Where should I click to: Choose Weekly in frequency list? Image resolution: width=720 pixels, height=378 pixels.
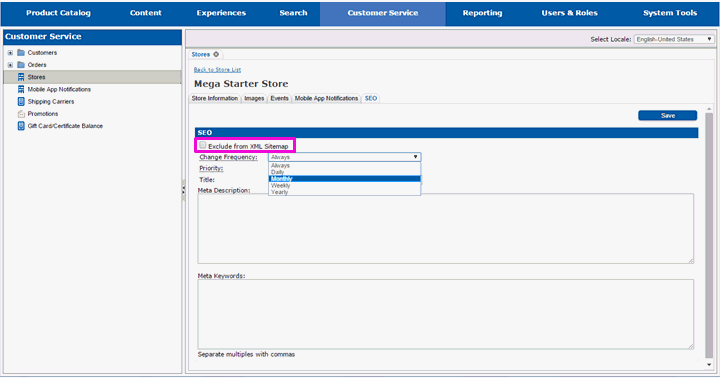click(x=344, y=186)
